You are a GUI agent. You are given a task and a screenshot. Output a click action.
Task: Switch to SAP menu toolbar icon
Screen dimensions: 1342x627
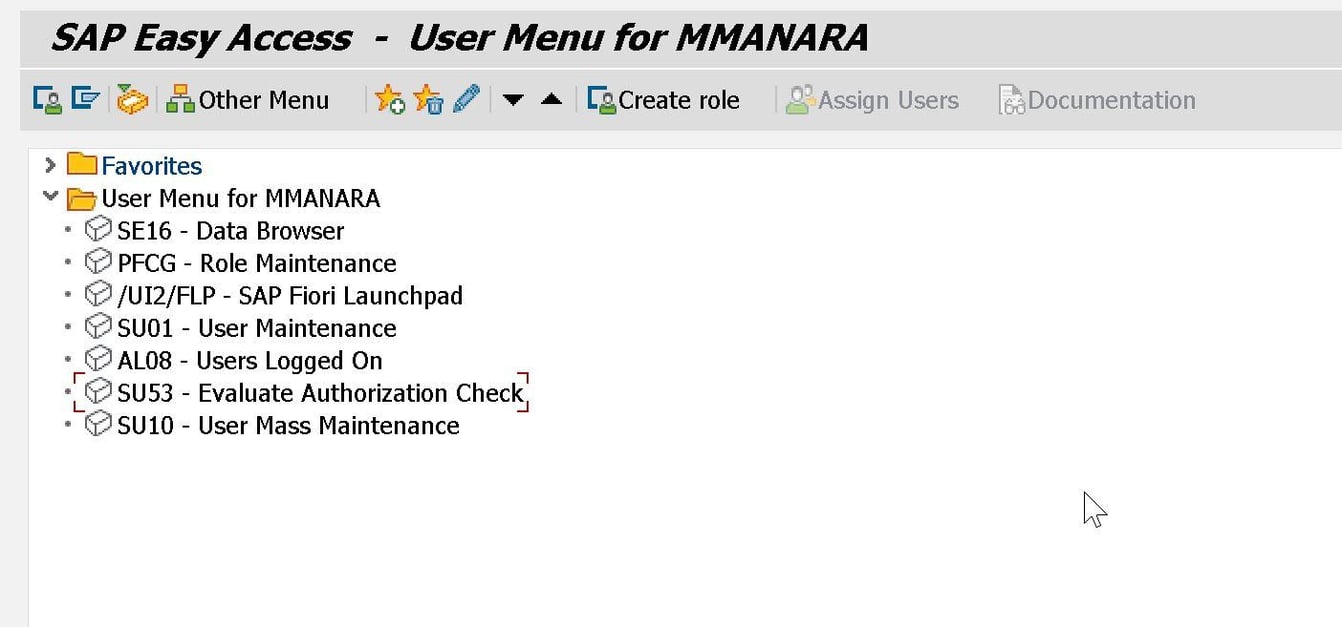[x=86, y=100]
